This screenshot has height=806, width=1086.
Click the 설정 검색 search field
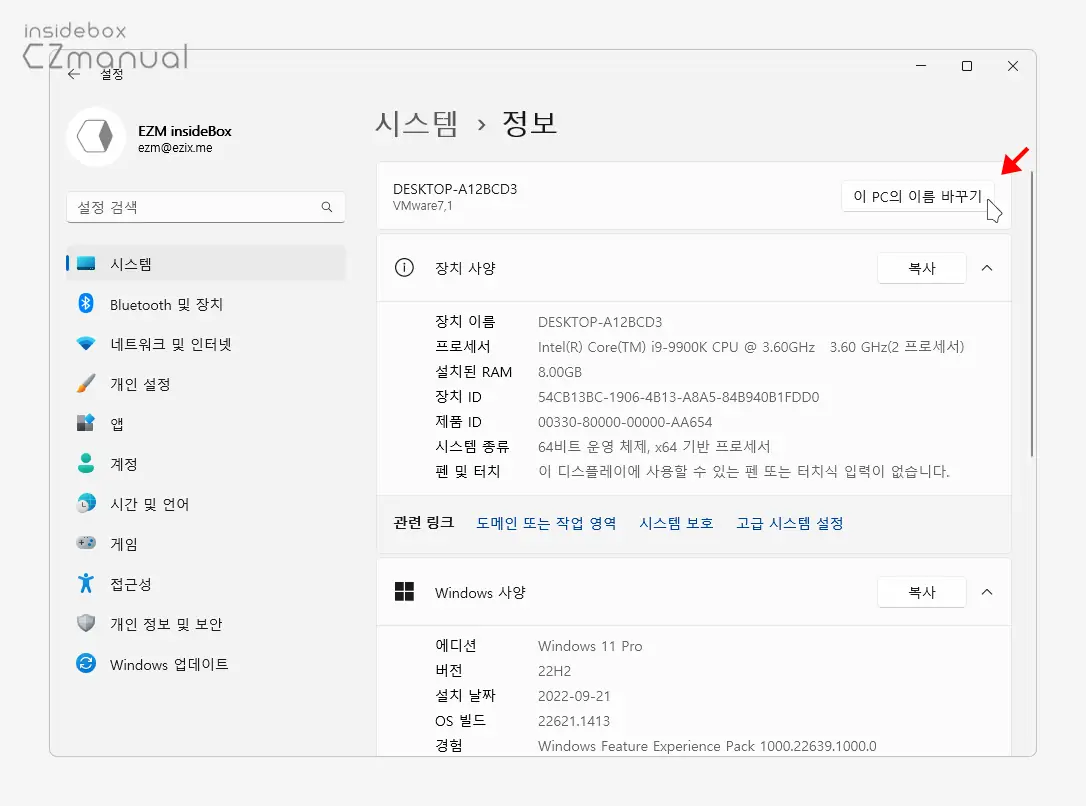pyautogui.click(x=205, y=207)
